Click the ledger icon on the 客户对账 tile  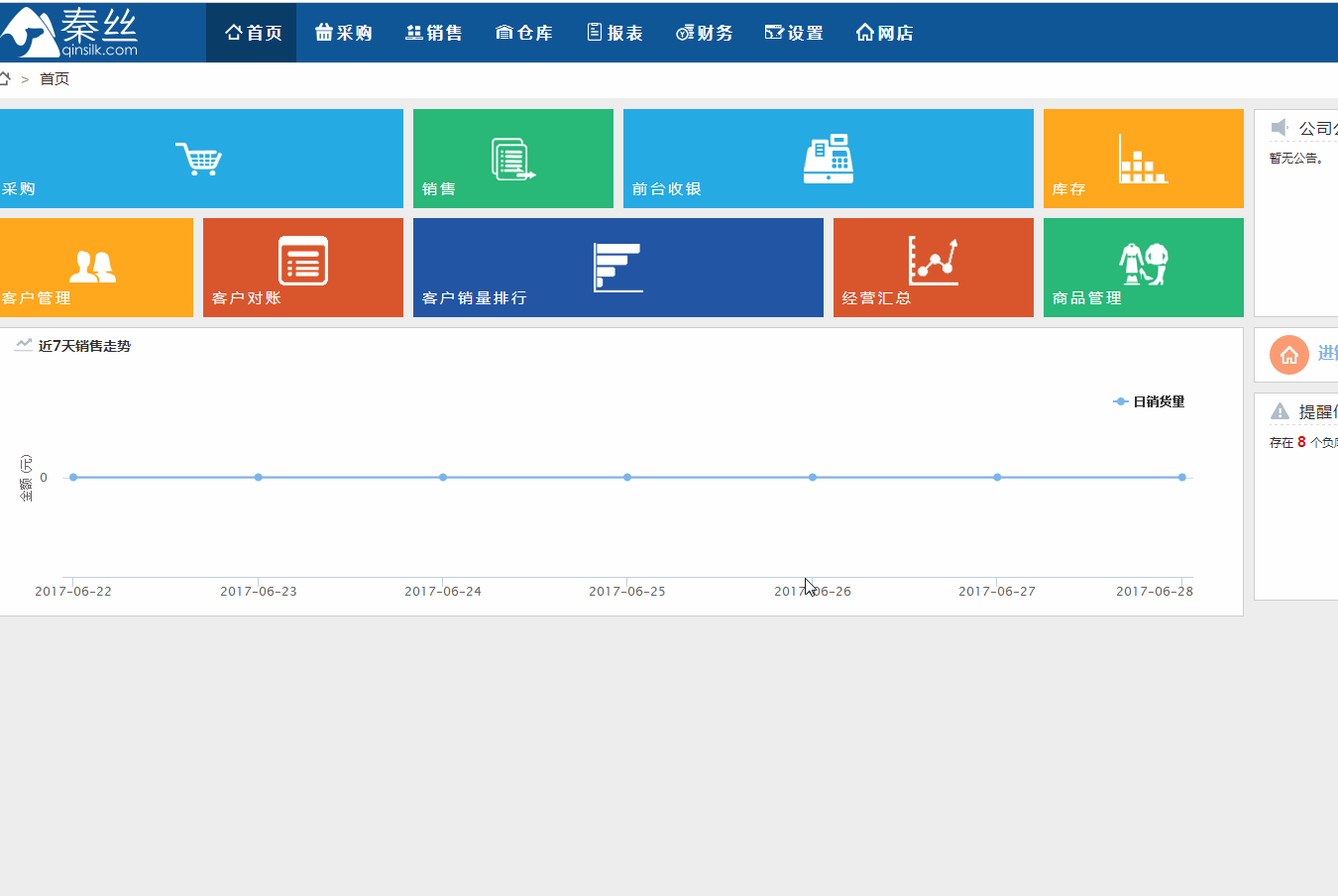pos(302,261)
